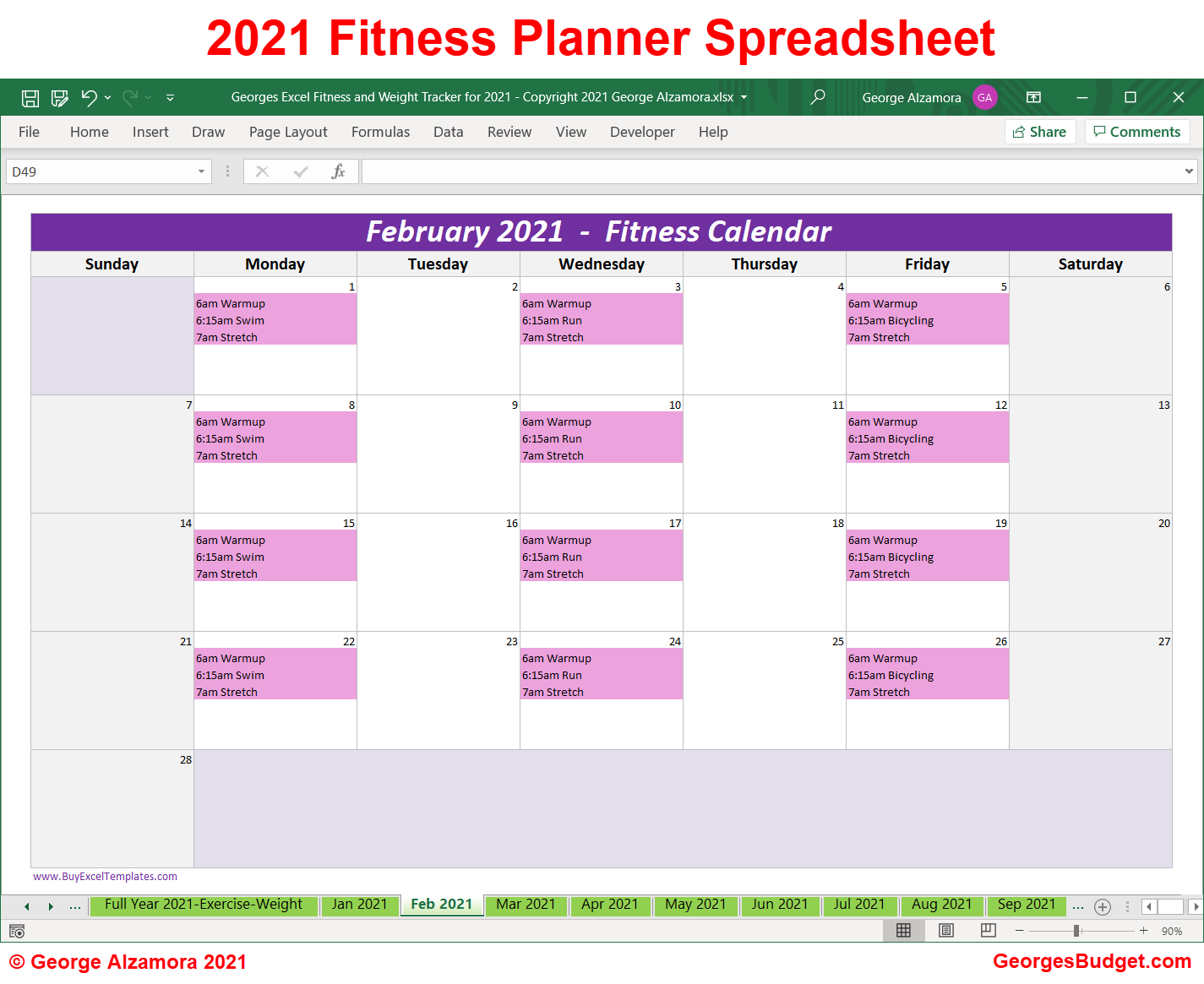Expand the Undo dropdown arrow
1204x984 pixels.
107,97
